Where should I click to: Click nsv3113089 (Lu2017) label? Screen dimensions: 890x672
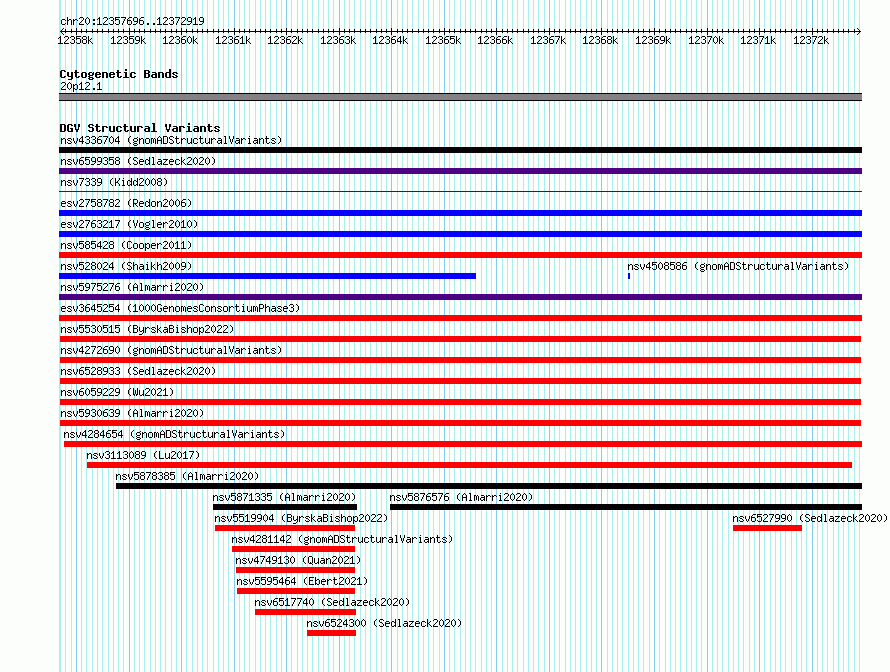(x=143, y=455)
